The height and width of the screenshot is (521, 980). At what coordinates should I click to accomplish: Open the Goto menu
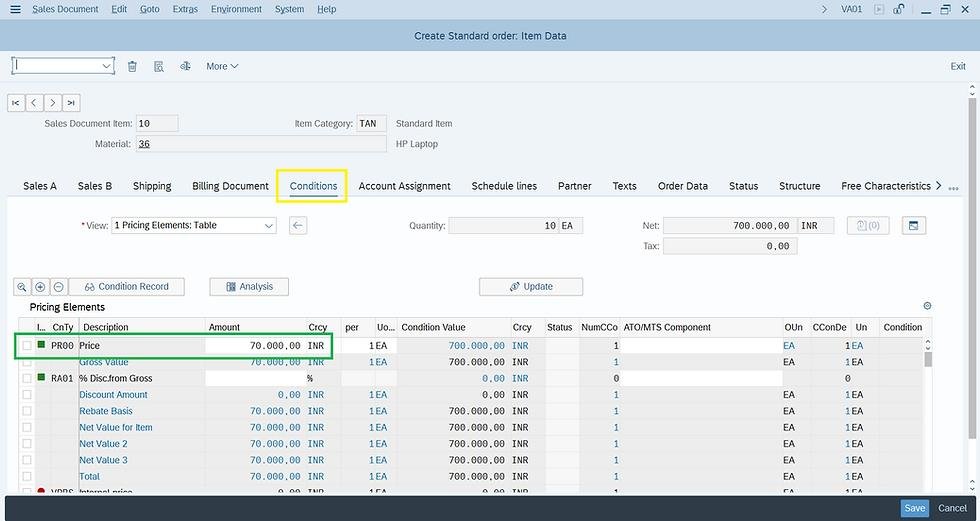[149, 9]
